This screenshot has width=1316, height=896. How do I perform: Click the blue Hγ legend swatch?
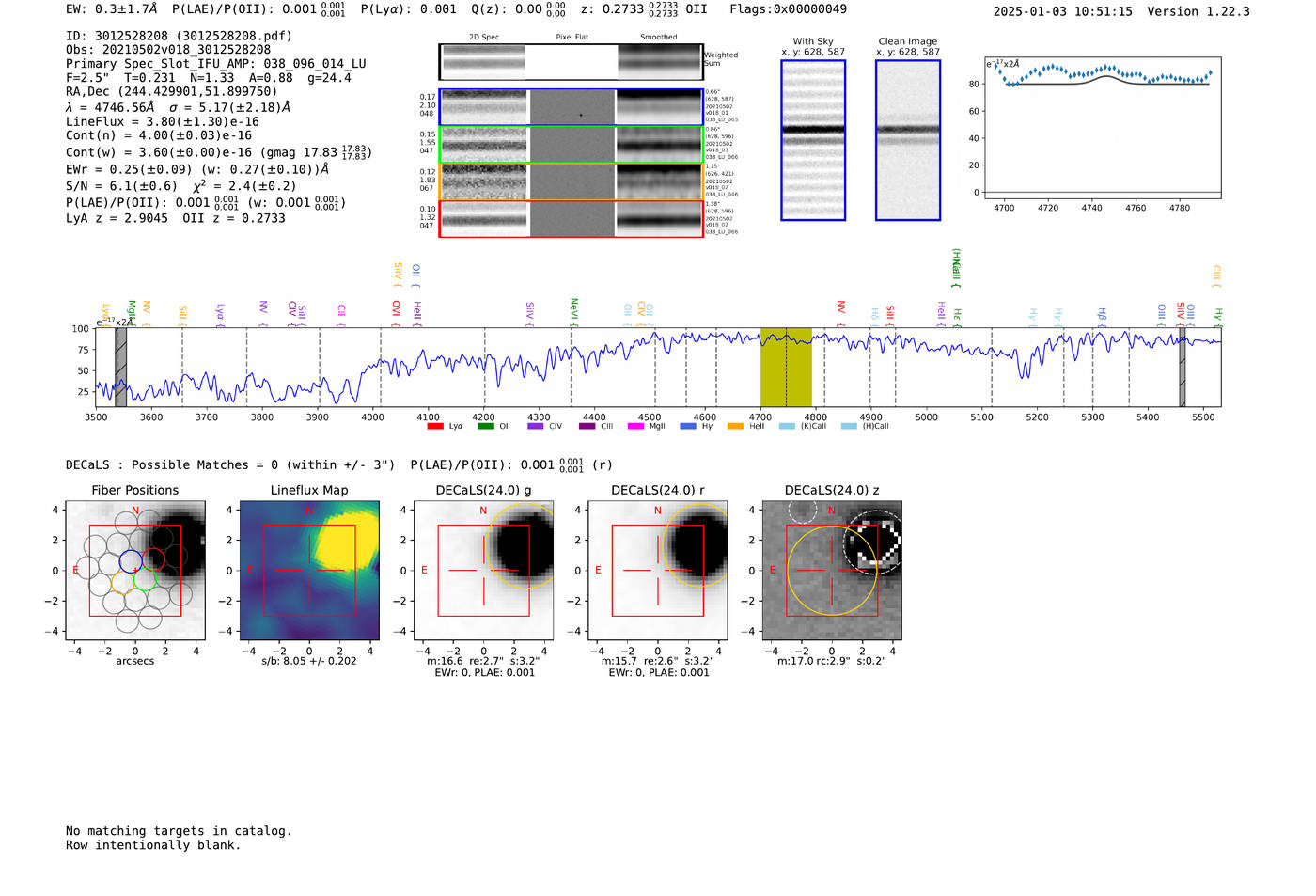688,426
